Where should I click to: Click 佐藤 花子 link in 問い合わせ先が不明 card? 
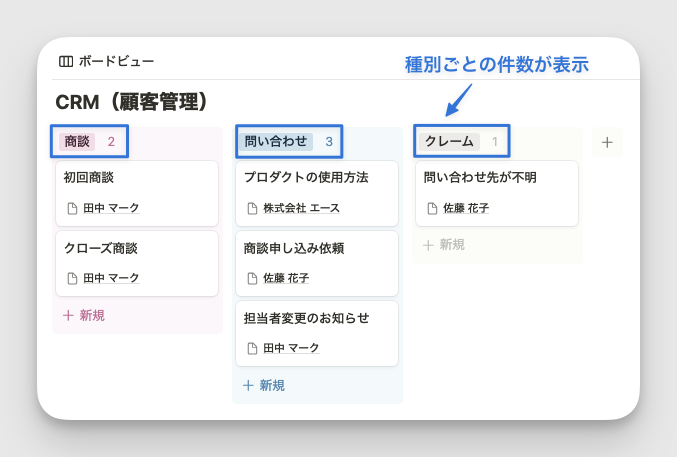coord(466,208)
